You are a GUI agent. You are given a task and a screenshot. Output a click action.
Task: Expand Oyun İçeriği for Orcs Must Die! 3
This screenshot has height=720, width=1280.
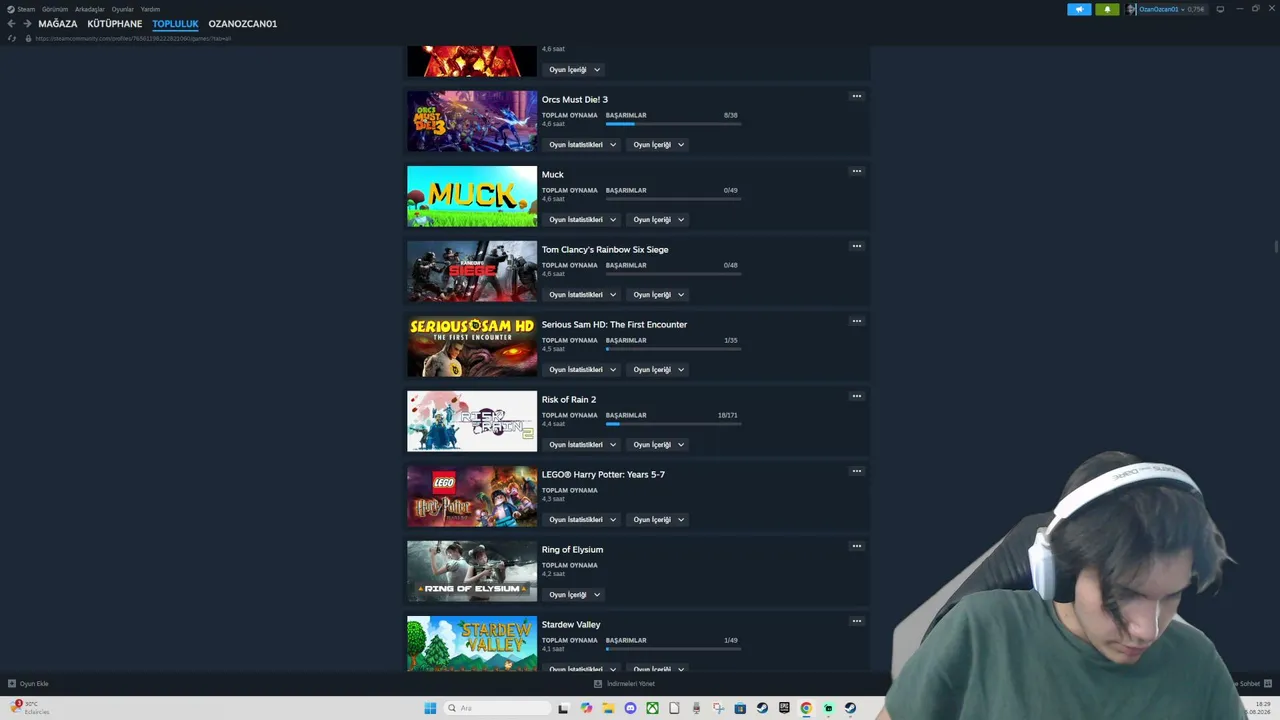click(x=659, y=145)
